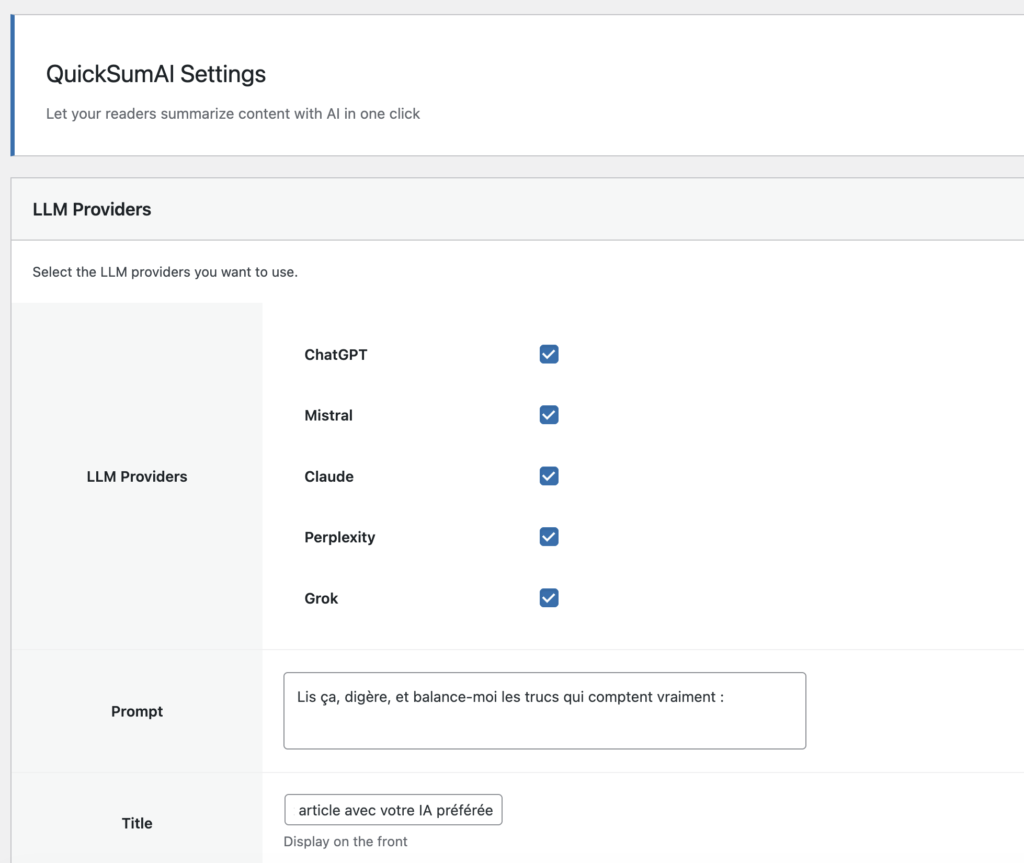Click the LLM Providers left column label

pos(136,476)
